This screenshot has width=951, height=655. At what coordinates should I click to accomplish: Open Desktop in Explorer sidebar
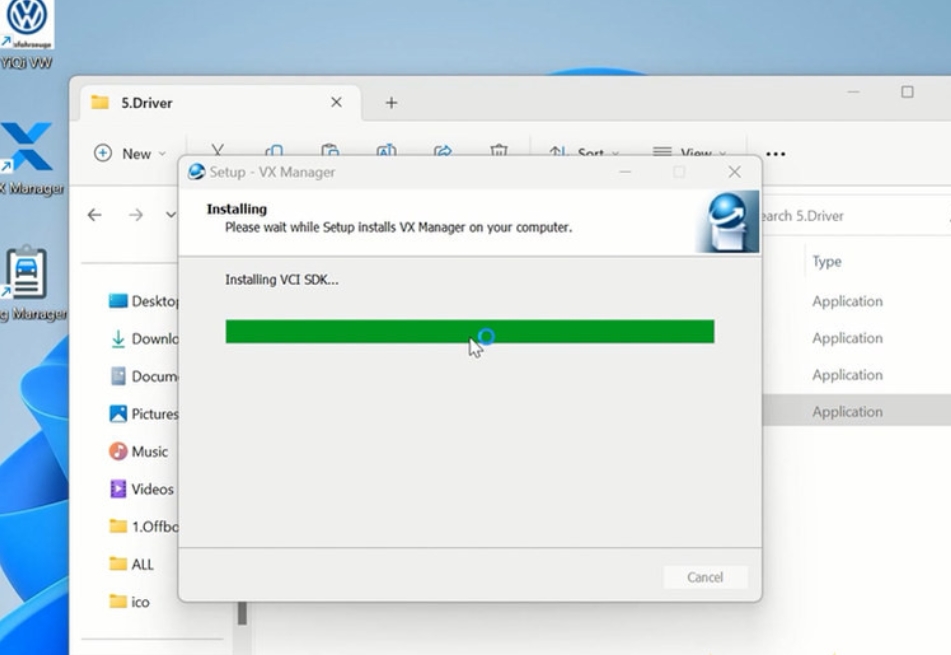tap(143, 301)
